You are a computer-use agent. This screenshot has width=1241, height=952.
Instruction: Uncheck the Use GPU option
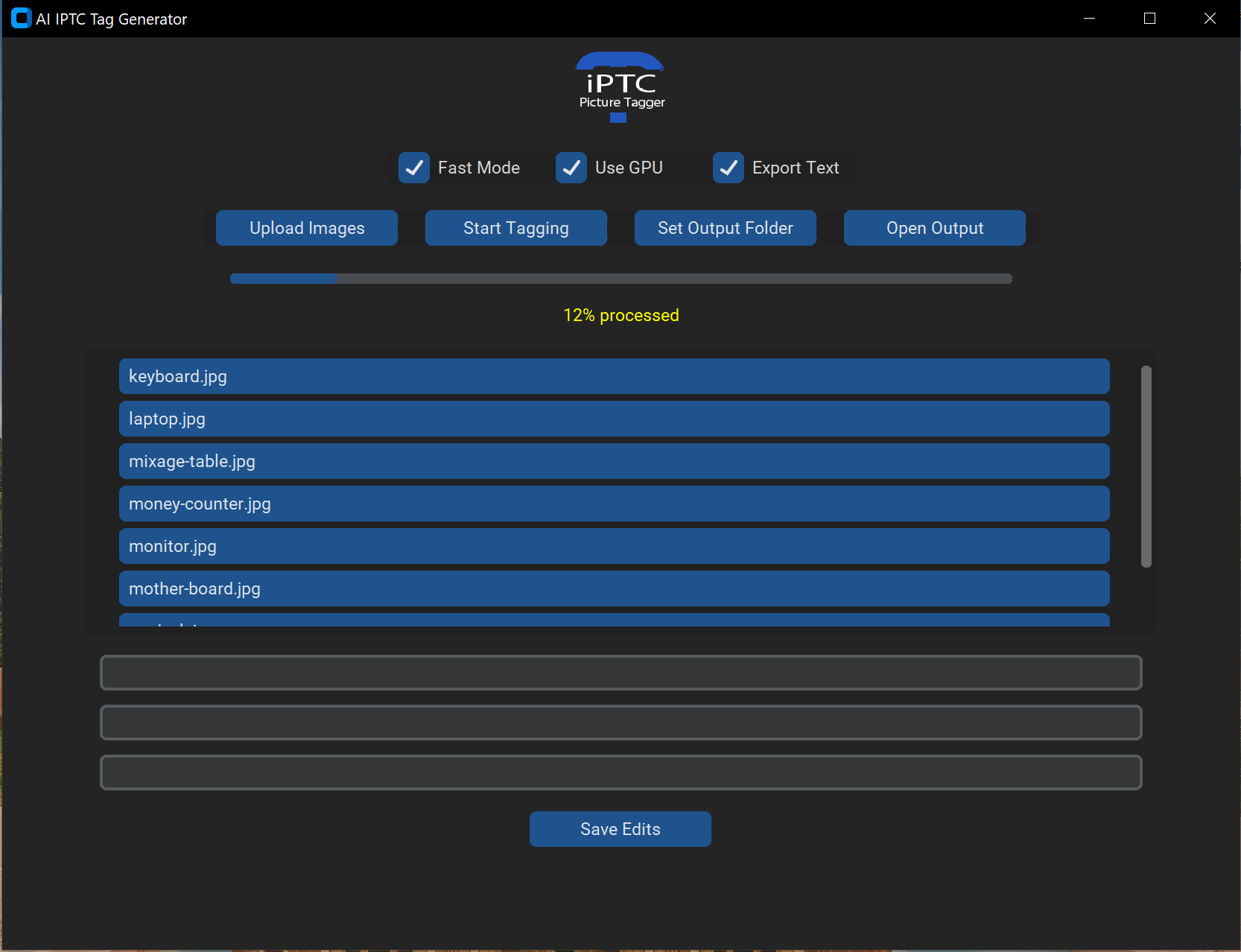(x=571, y=168)
